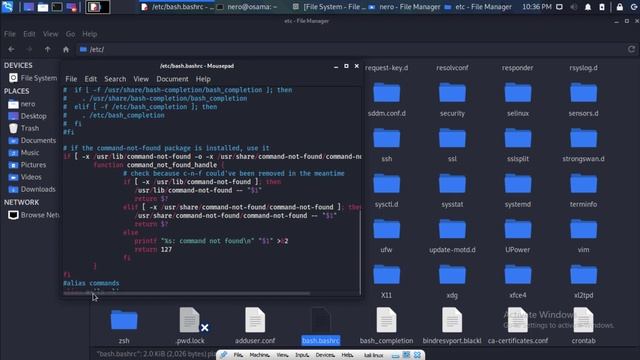The image size is (640, 360).
Task: Select the sddm.conf.d folder icon
Action: (x=387, y=93)
